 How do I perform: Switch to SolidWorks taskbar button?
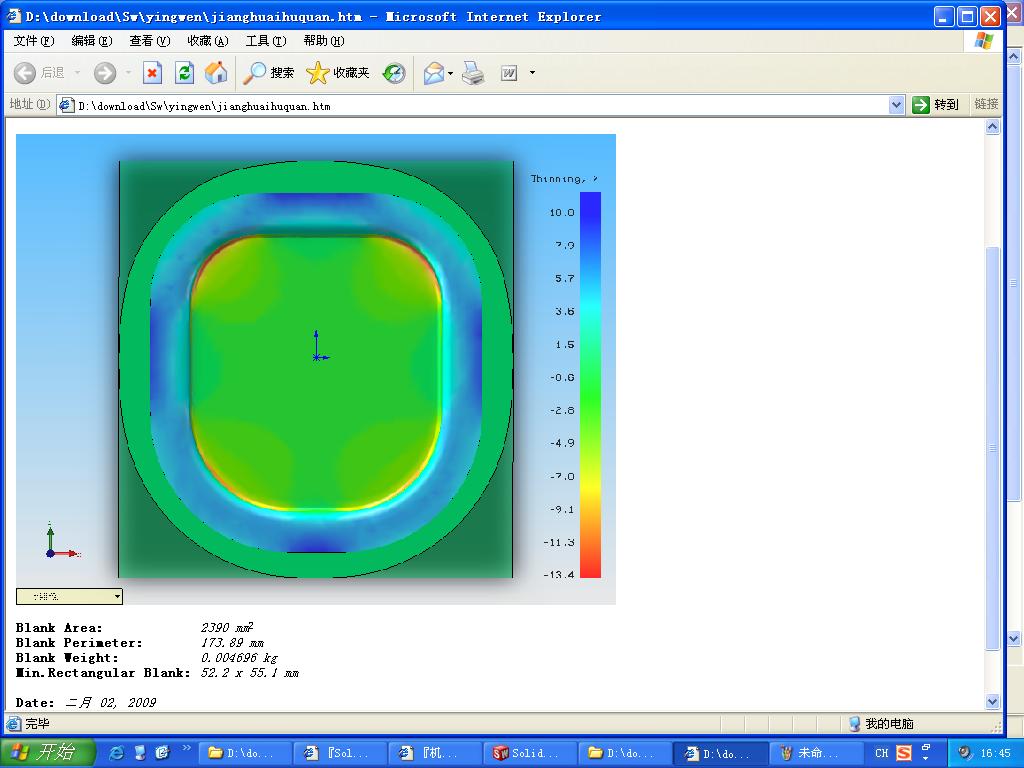(x=530, y=753)
